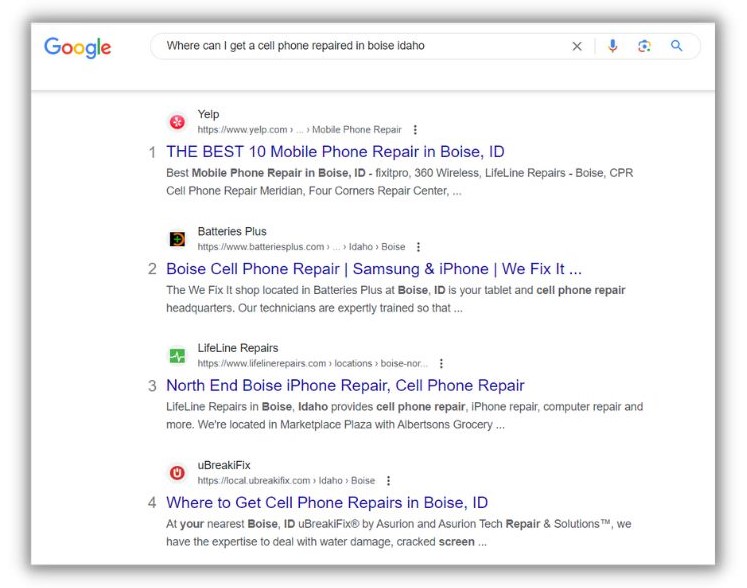
Task: Open more options for LifeLine Repairs result
Action: coord(441,364)
